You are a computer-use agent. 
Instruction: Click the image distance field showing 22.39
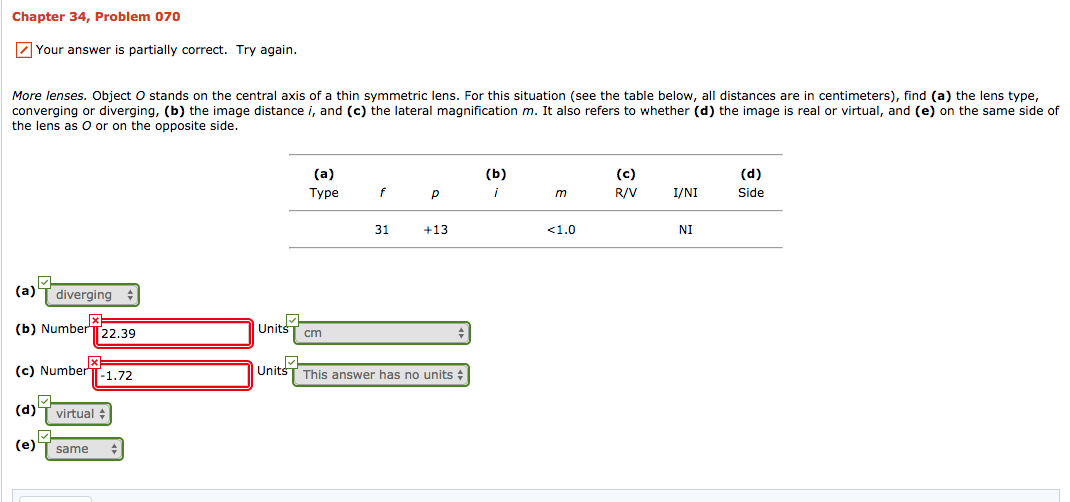click(173, 334)
